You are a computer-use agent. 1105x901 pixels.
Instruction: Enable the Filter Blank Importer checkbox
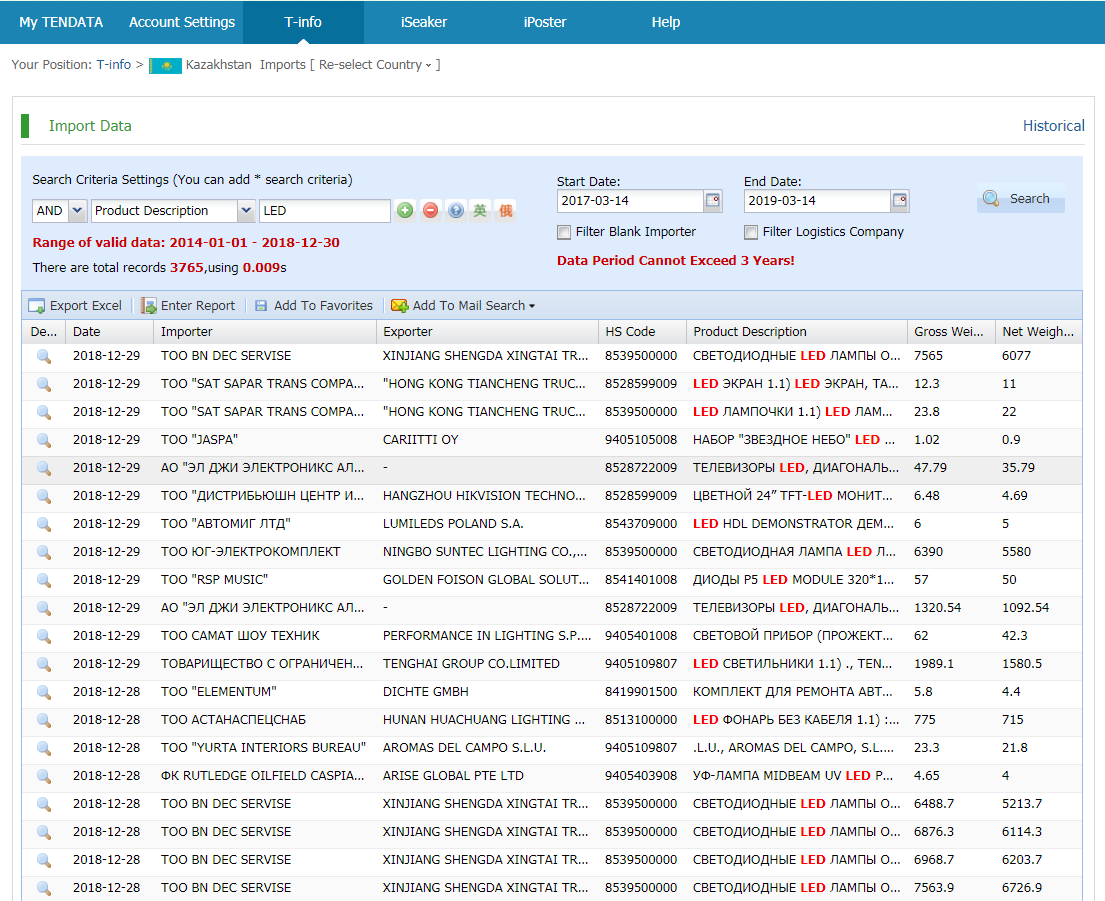(564, 232)
